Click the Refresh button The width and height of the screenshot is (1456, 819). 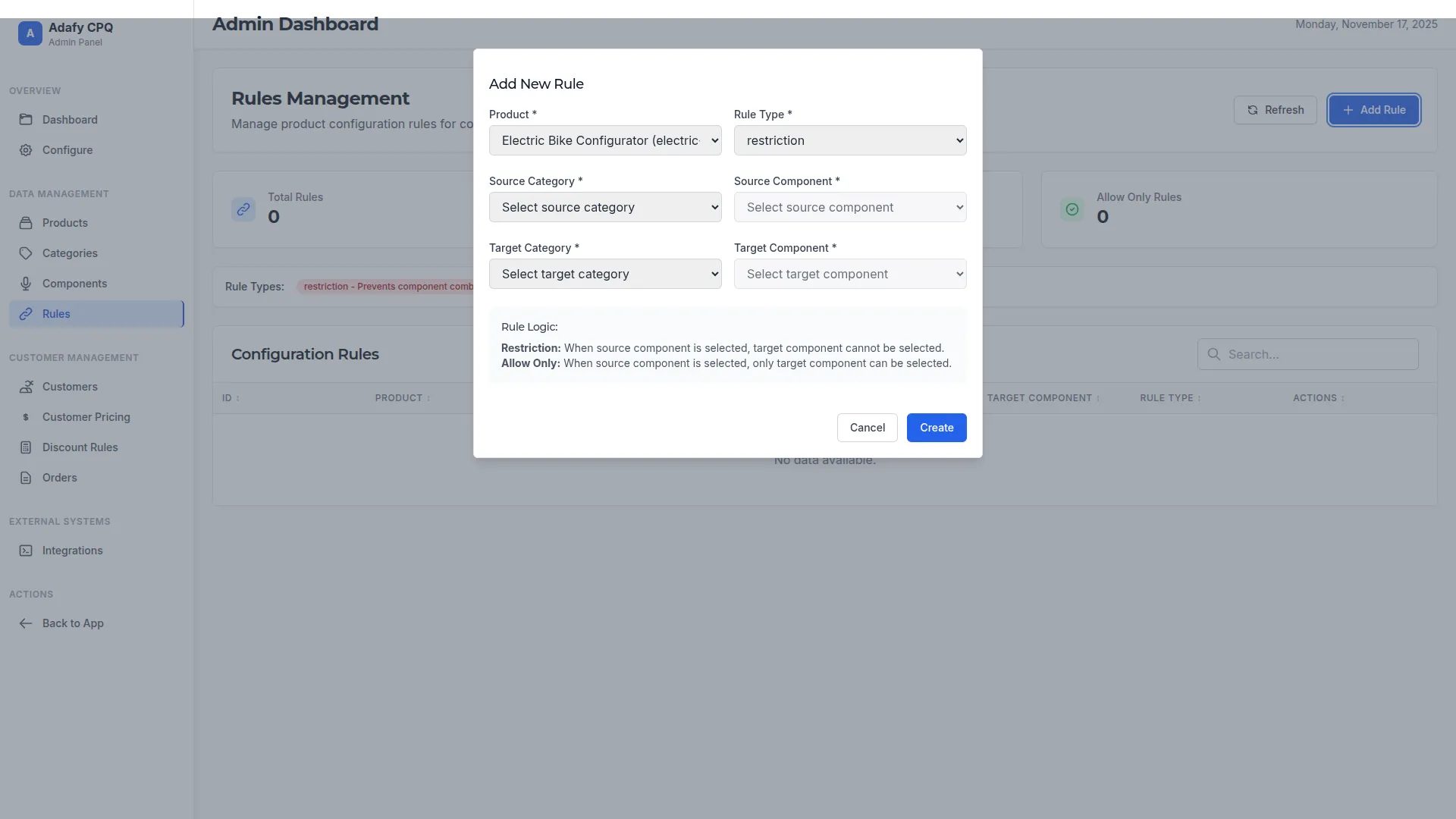1275,110
